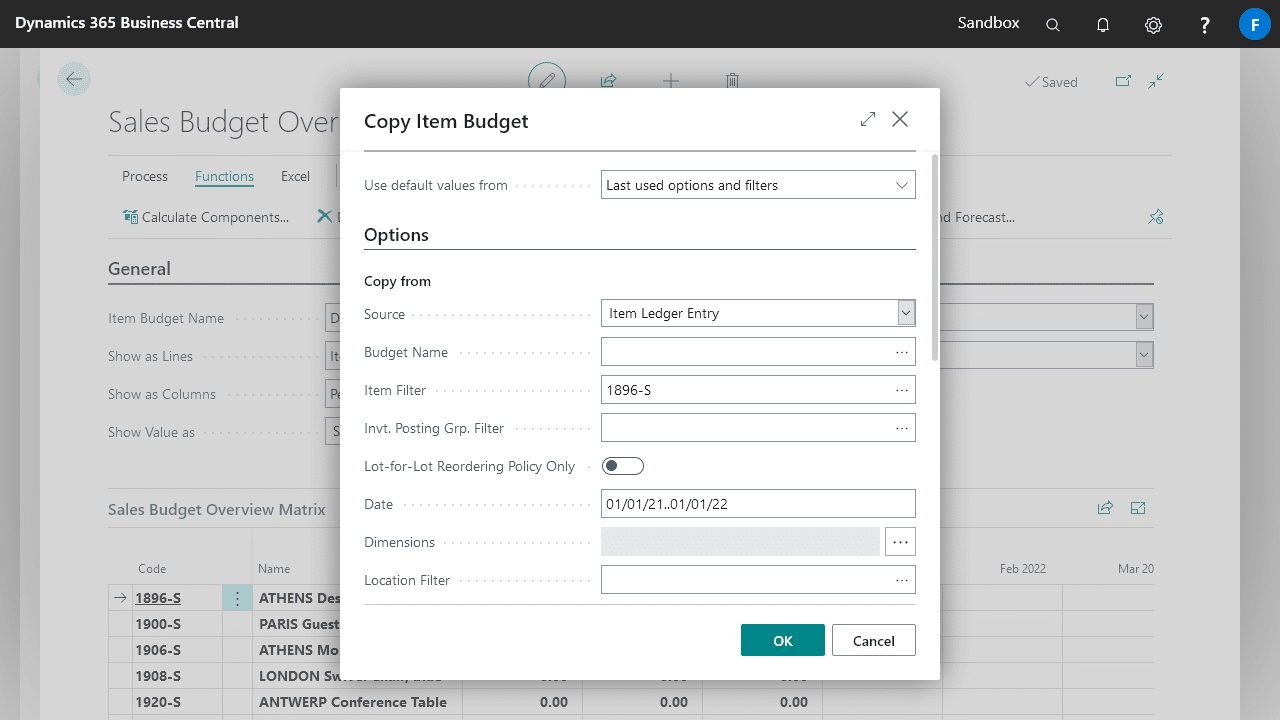The height and width of the screenshot is (720, 1280).
Task: Switch to the Process tab
Action: click(144, 176)
